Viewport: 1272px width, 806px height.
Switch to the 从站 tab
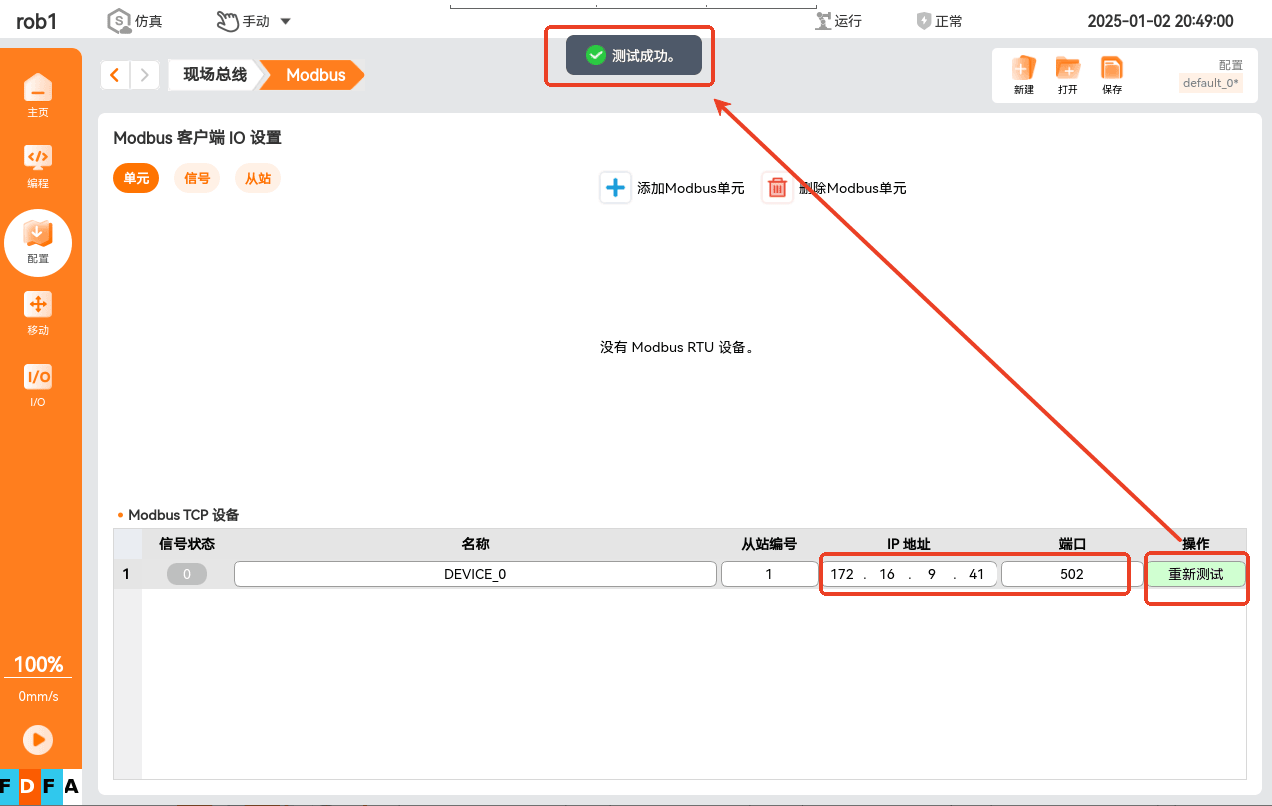pyautogui.click(x=258, y=178)
